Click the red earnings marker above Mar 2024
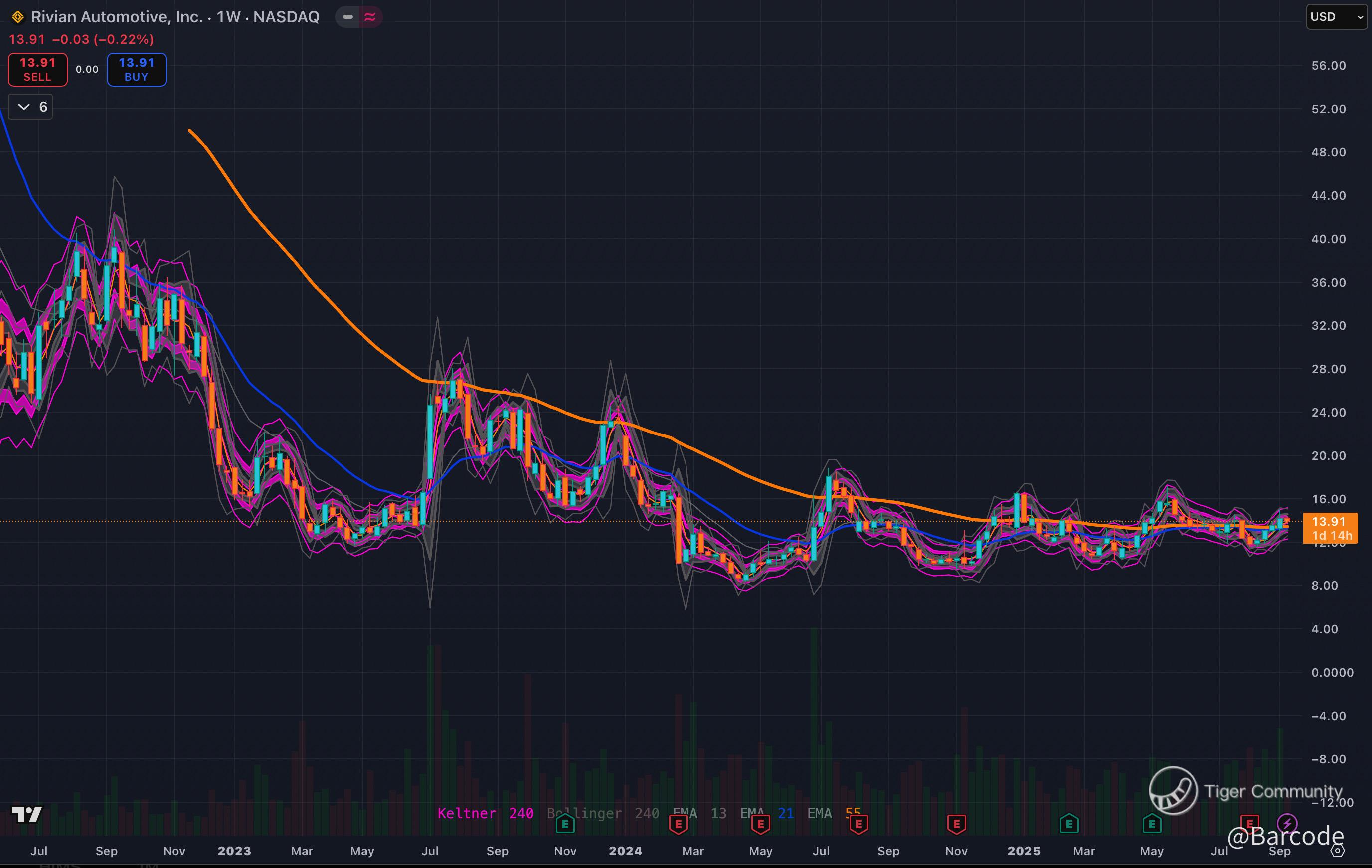Viewport: 1372px width, 868px height. pos(678,824)
